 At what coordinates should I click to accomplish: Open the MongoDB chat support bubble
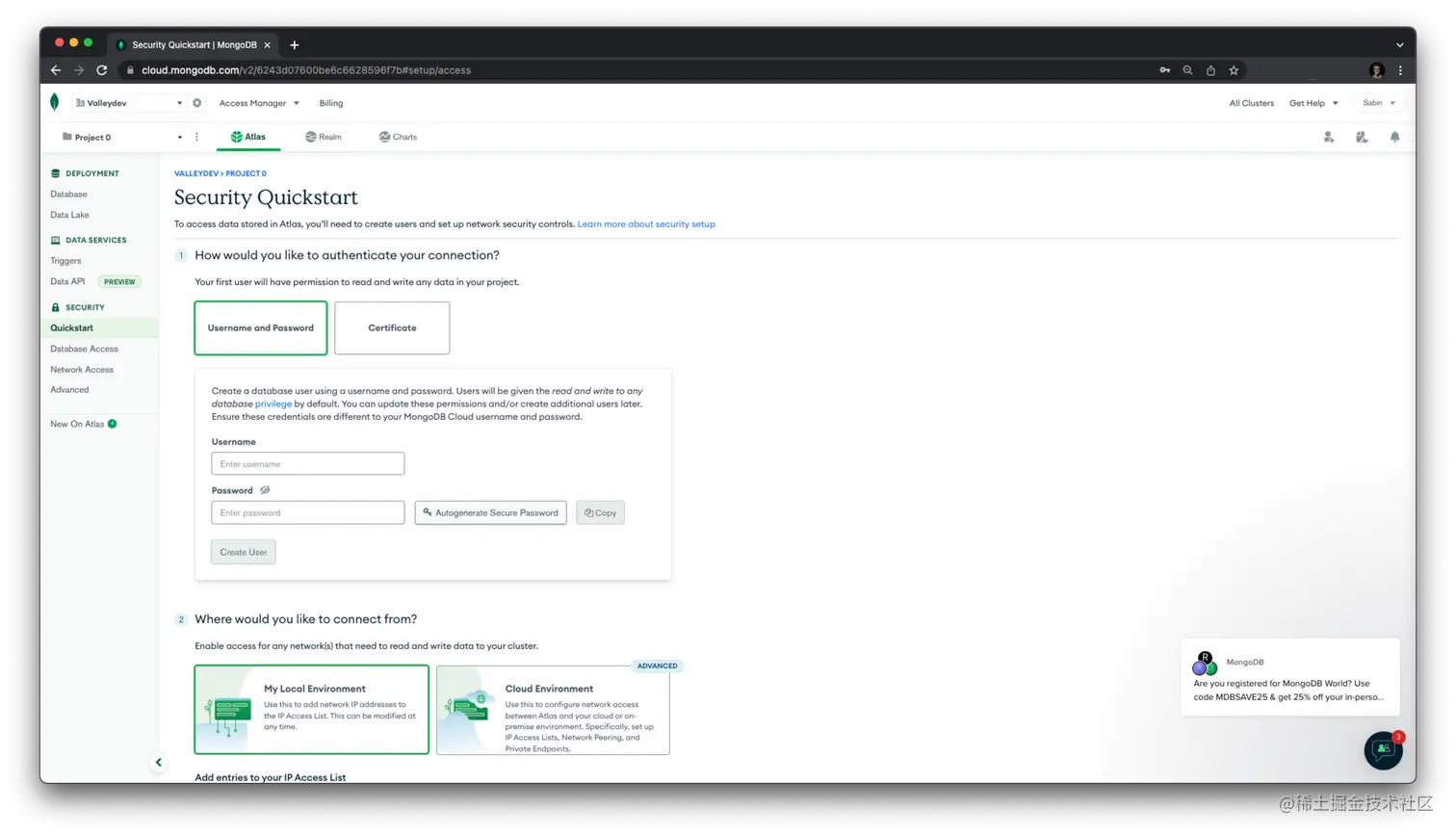click(x=1383, y=750)
